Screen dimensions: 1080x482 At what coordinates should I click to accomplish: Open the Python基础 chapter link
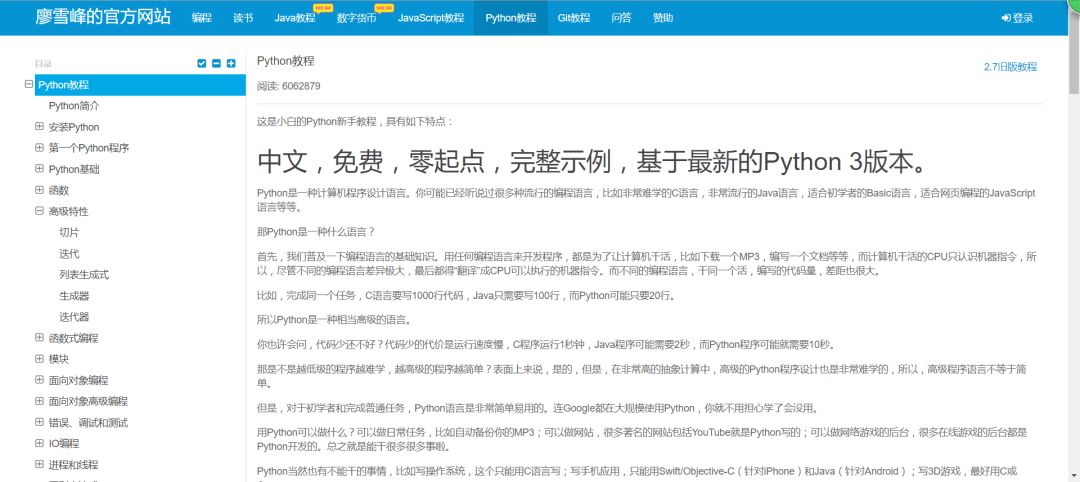74,169
